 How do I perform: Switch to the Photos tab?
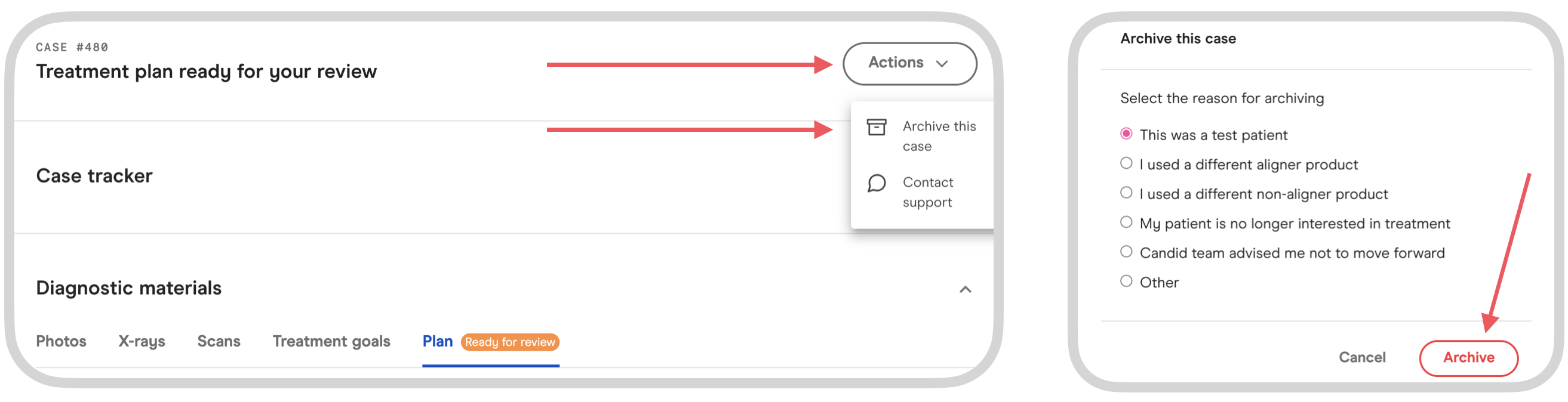point(61,342)
